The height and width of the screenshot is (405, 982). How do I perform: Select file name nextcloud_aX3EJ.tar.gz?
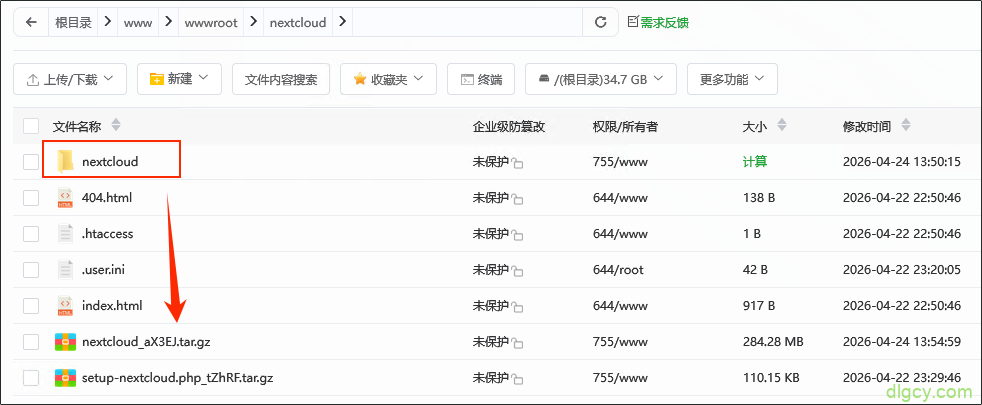click(x=145, y=342)
